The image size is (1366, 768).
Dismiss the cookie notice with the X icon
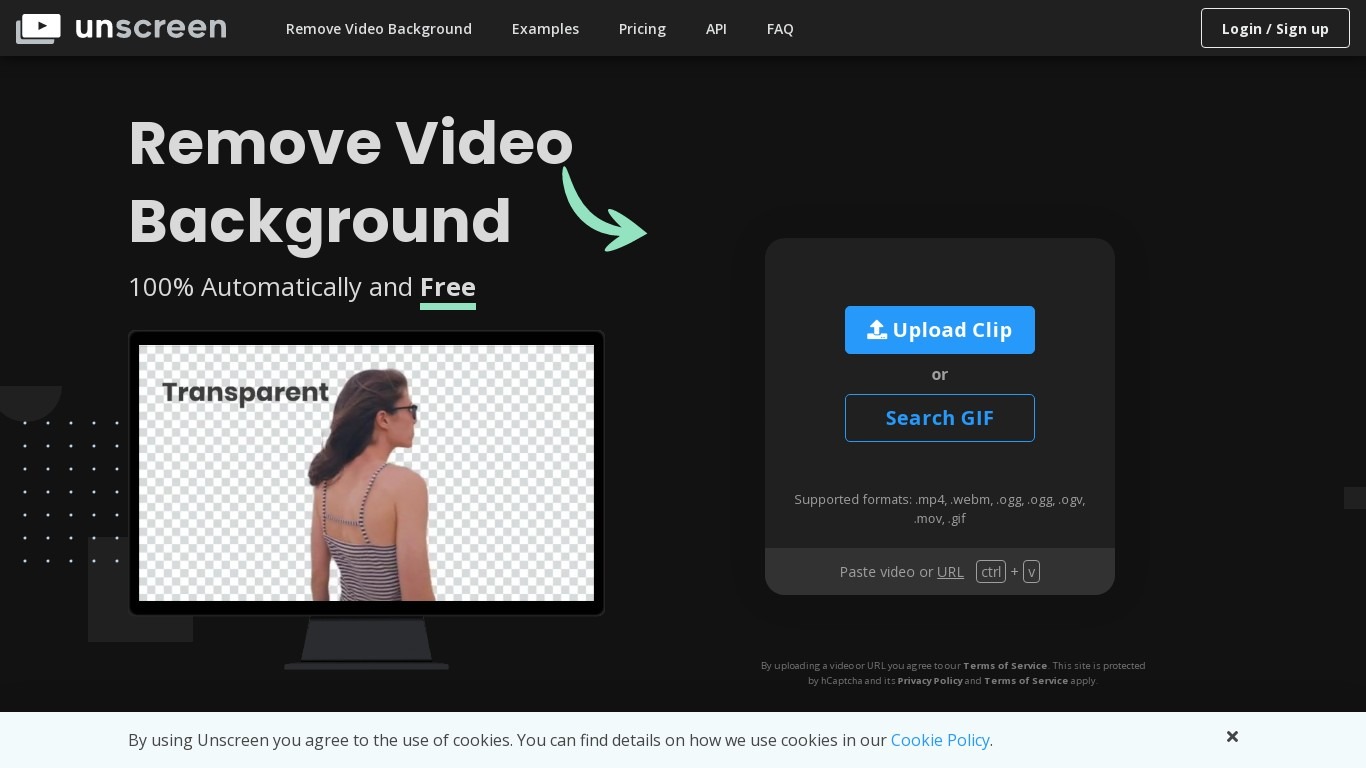pyautogui.click(x=1232, y=737)
